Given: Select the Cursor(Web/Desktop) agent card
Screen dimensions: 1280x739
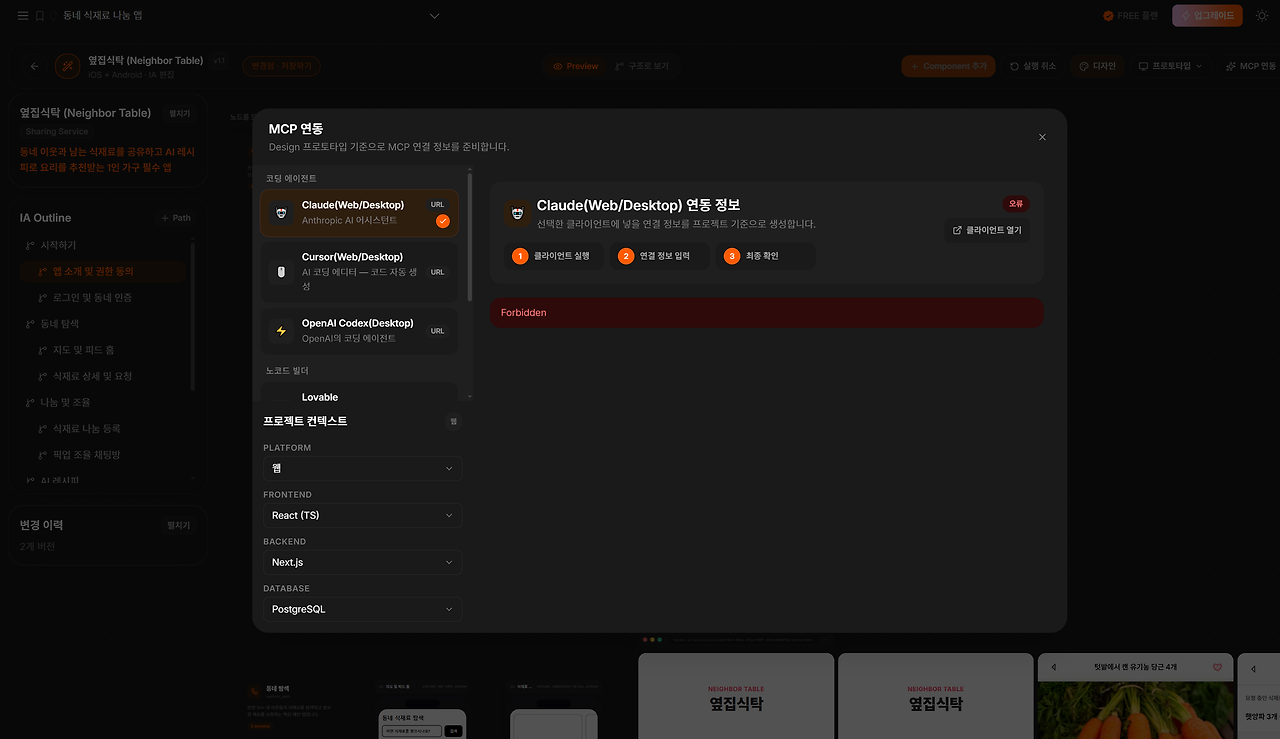Looking at the screenshot, I should tap(360, 271).
